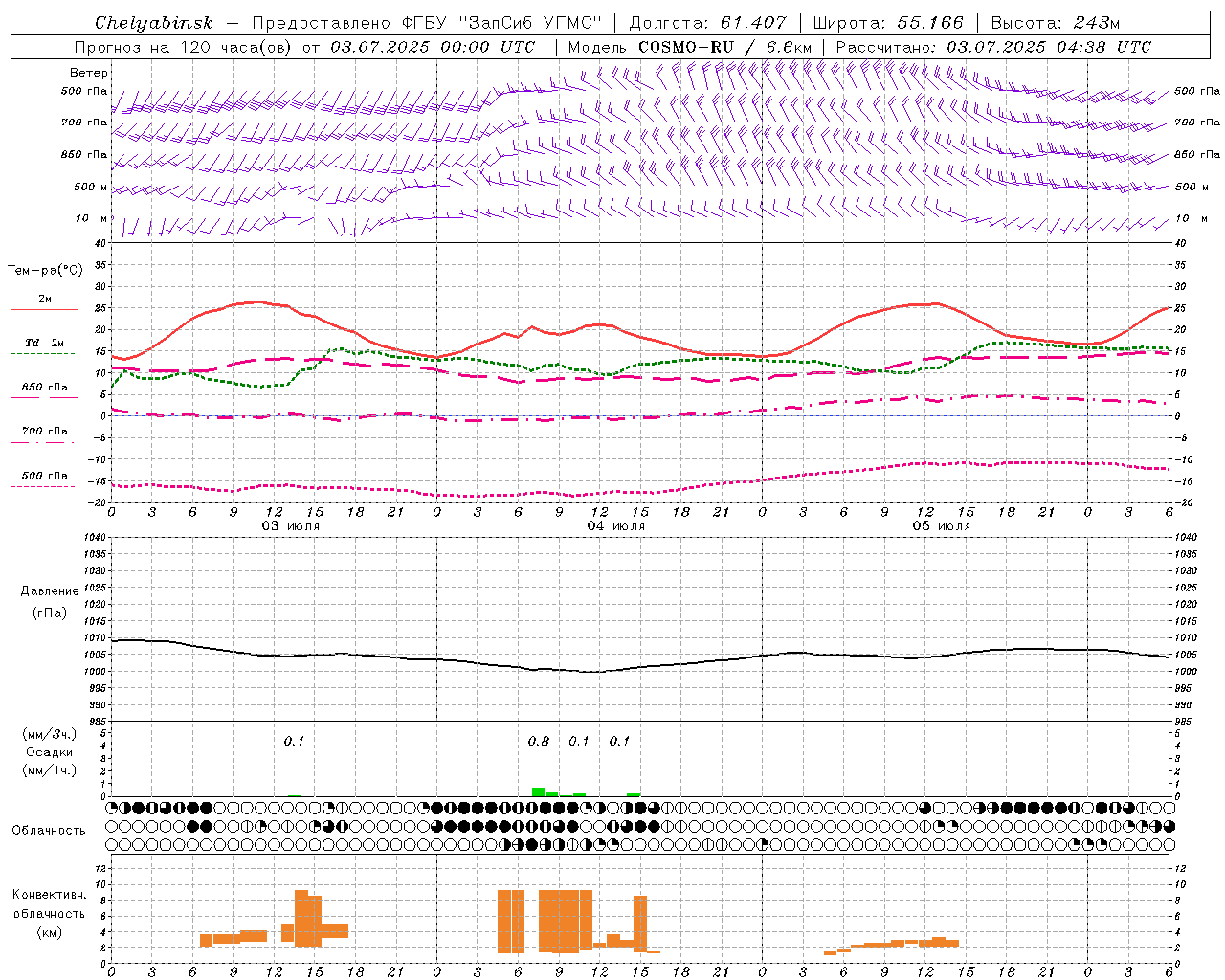Image resolution: width=1225 pixels, height=980 pixels.
Task: Click the Долгота: 61.407 value
Action: click(707, 23)
